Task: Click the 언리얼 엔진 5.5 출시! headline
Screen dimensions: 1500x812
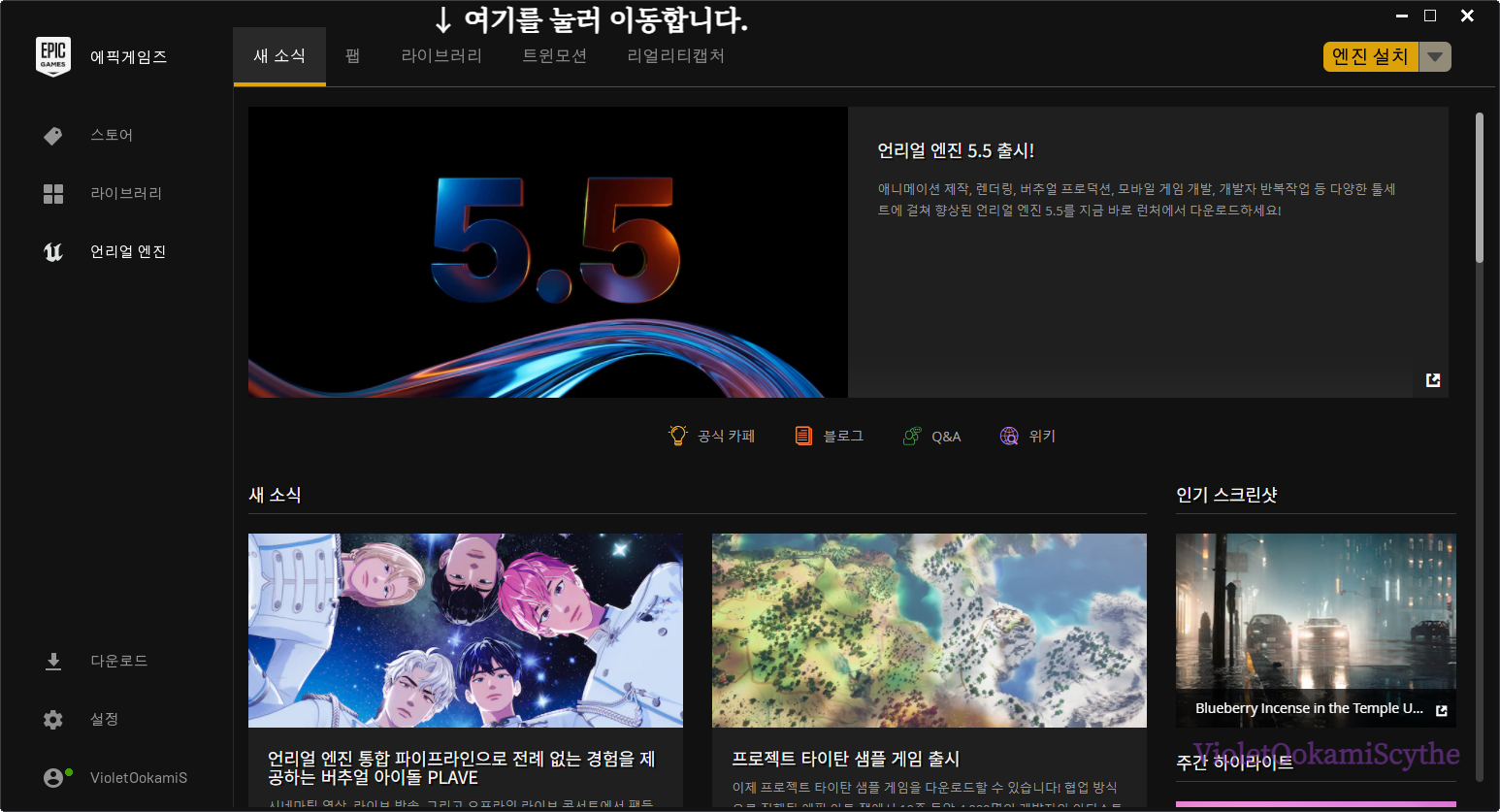Action: click(x=956, y=151)
